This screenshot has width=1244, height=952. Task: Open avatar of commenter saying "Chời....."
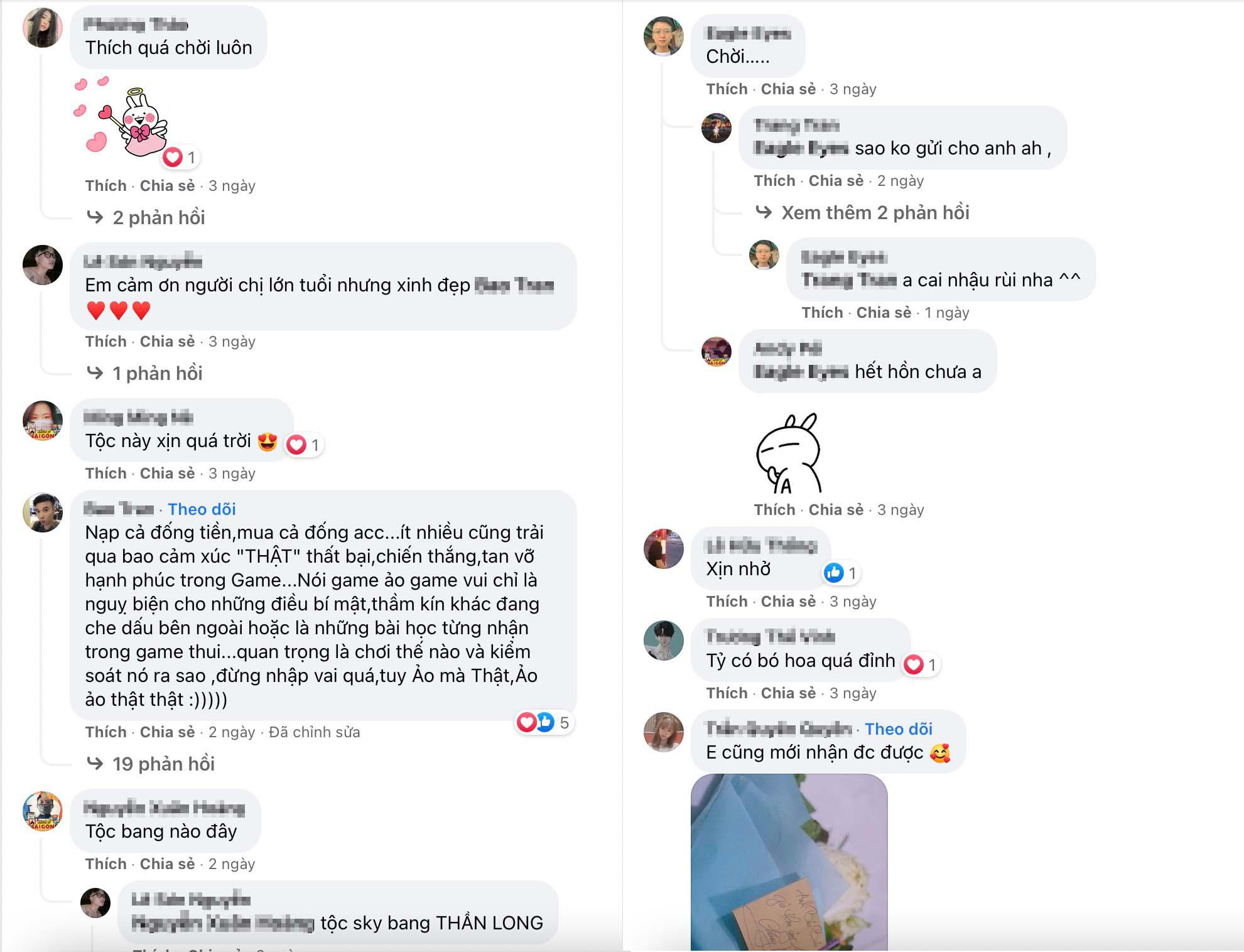point(663,36)
